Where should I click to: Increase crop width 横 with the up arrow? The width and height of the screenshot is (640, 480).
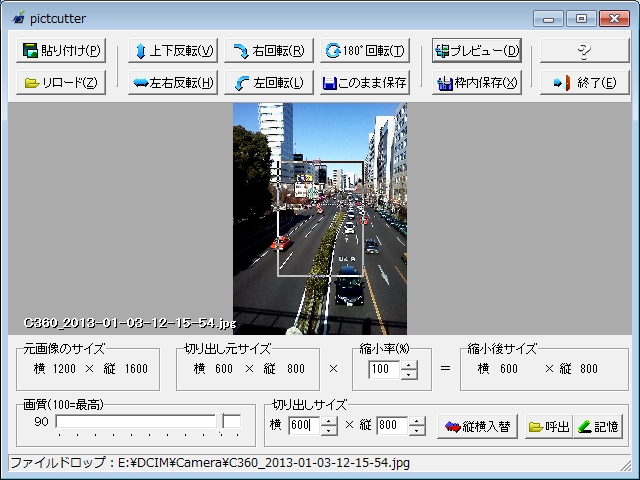(x=329, y=421)
